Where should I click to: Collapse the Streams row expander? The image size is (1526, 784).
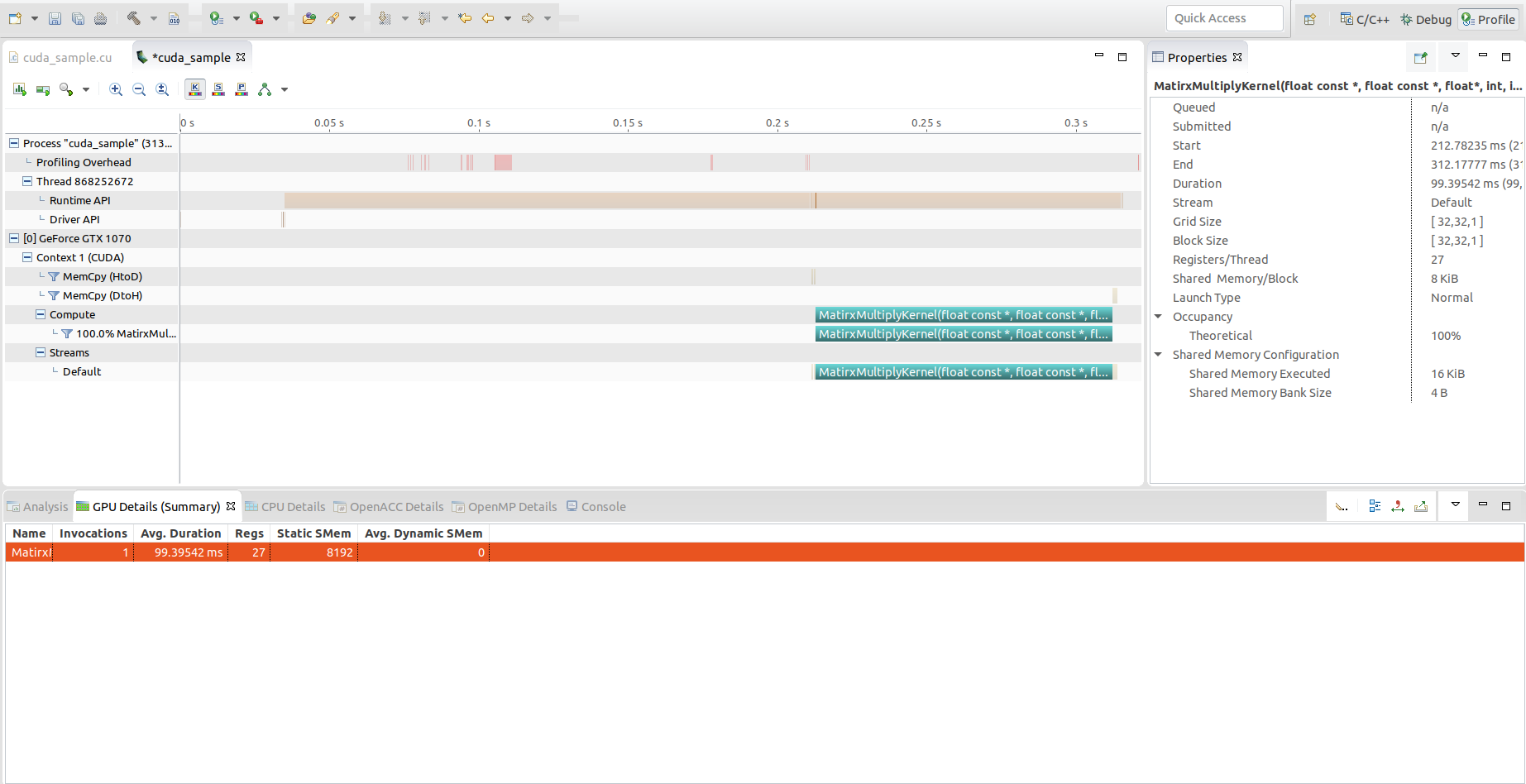41,352
